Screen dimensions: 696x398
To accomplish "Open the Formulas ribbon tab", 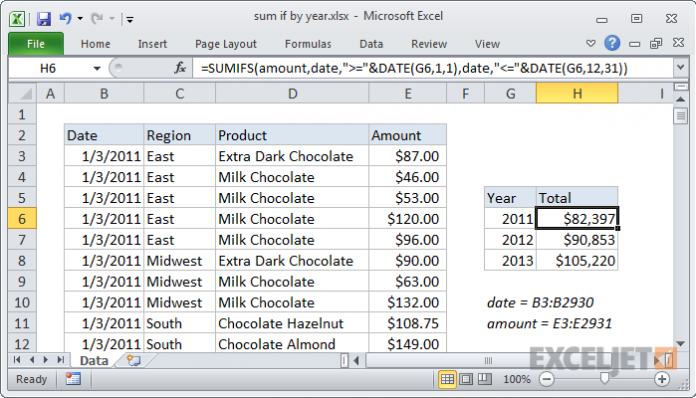I will pos(308,44).
